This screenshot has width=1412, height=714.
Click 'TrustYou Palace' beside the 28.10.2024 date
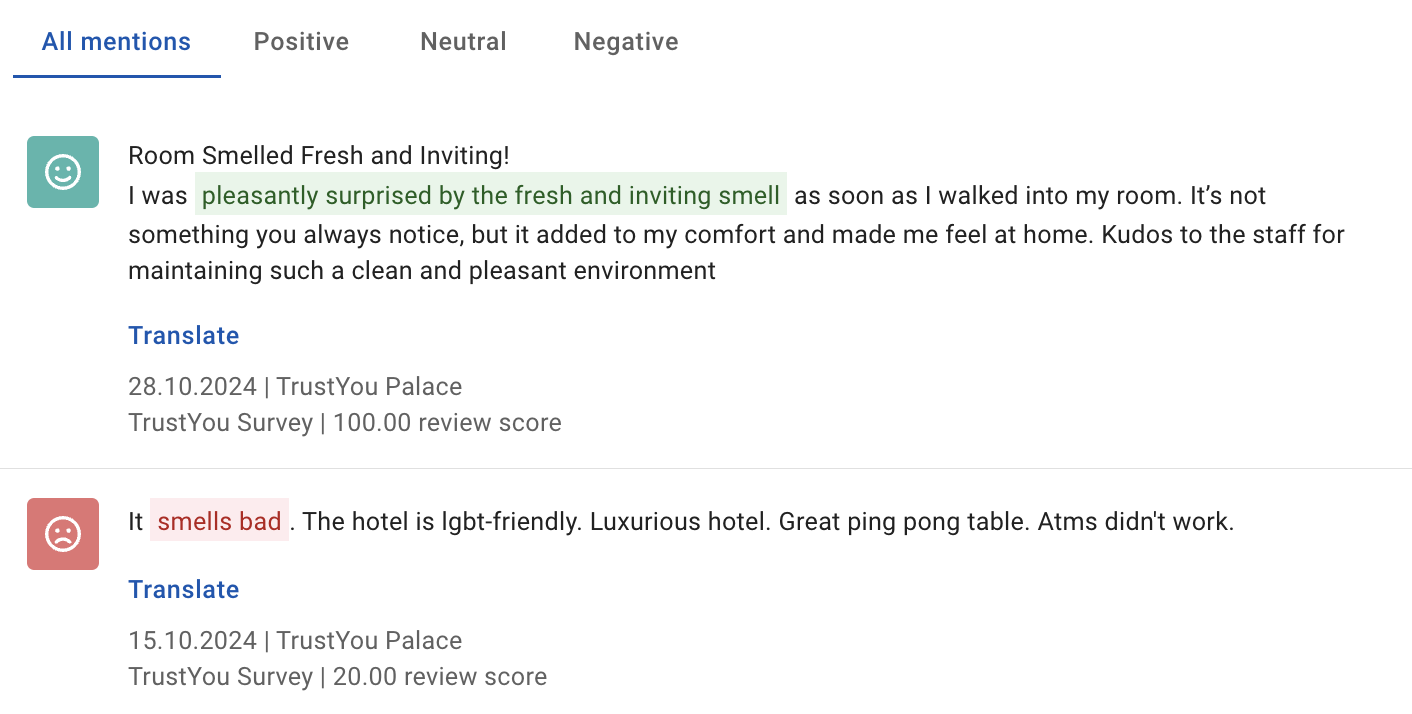(369, 387)
